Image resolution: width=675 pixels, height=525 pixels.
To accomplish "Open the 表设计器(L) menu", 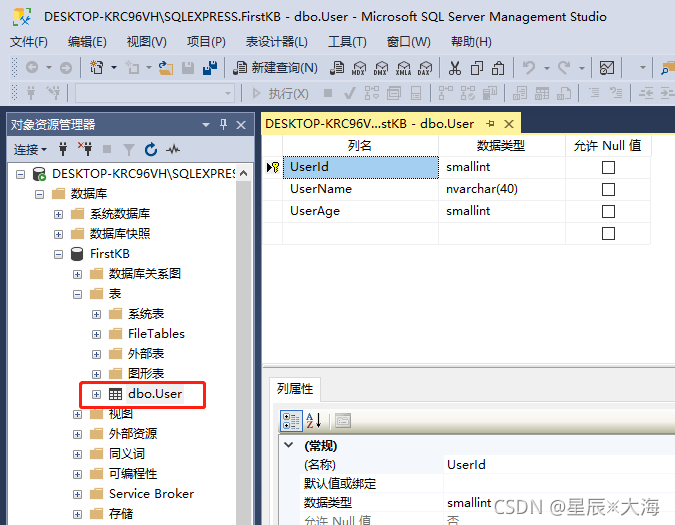I will (x=276, y=42).
